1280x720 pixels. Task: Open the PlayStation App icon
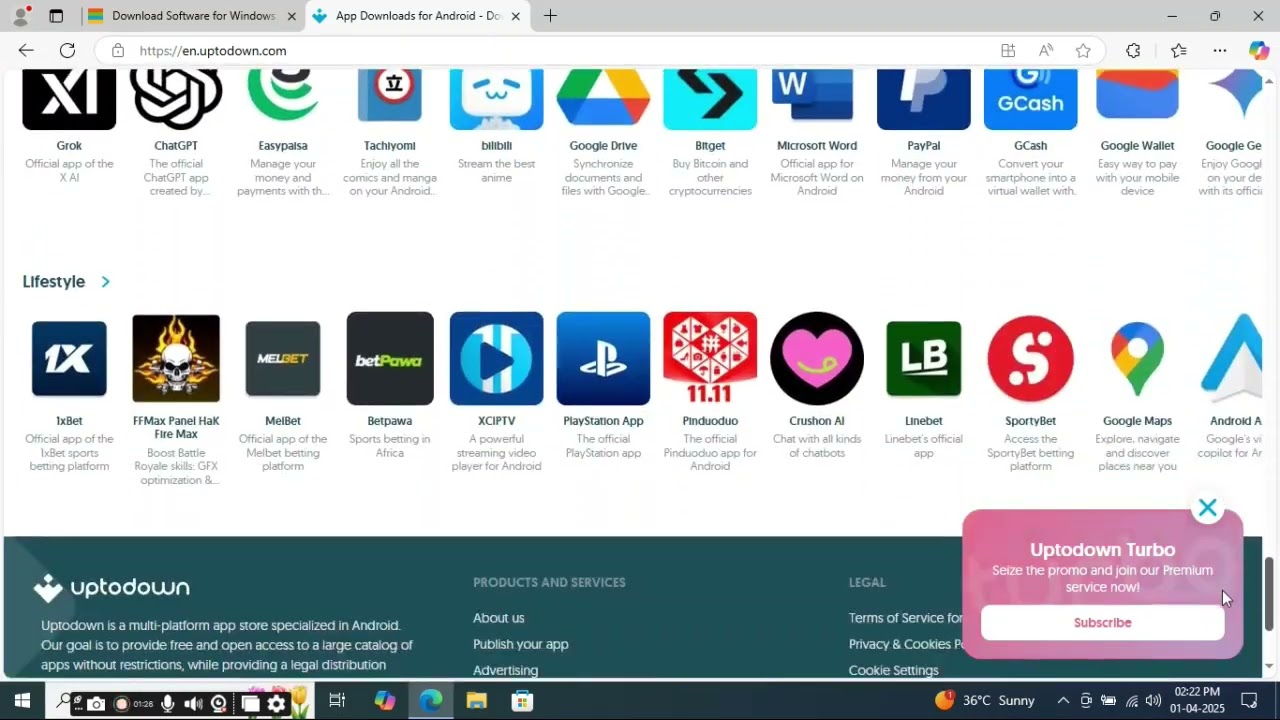pyautogui.click(x=603, y=359)
